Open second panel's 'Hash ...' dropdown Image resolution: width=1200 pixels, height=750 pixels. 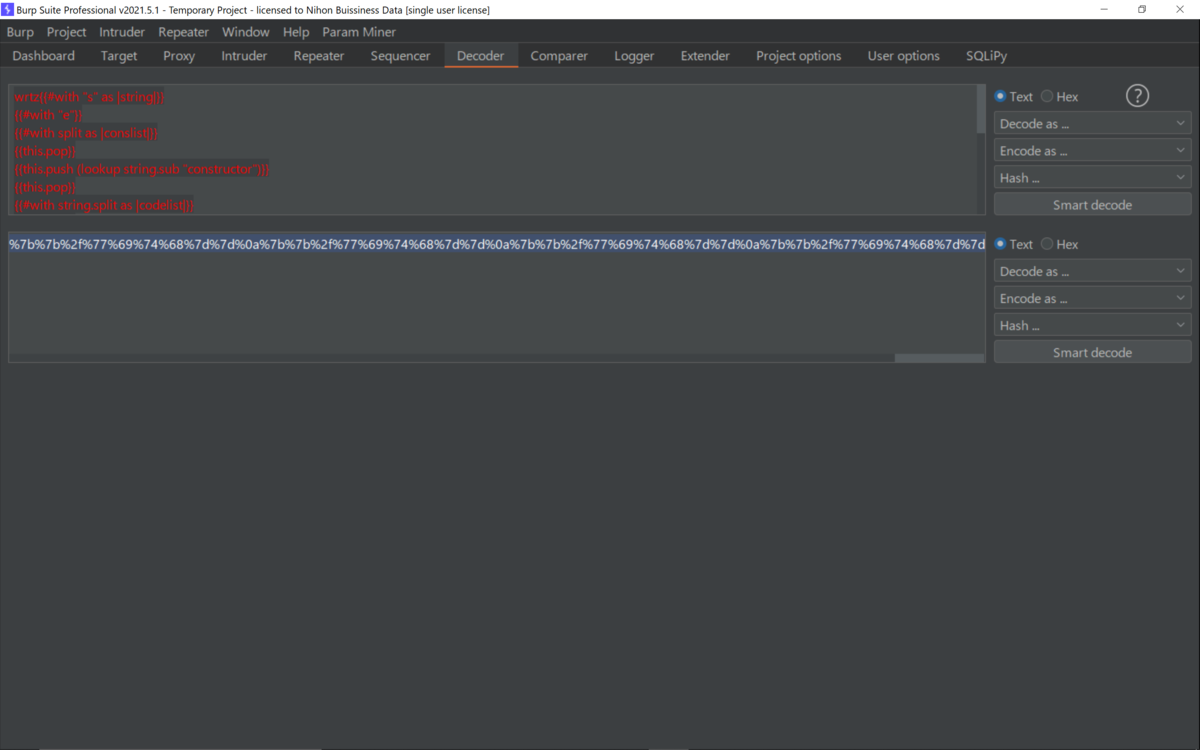pyautogui.click(x=1092, y=325)
